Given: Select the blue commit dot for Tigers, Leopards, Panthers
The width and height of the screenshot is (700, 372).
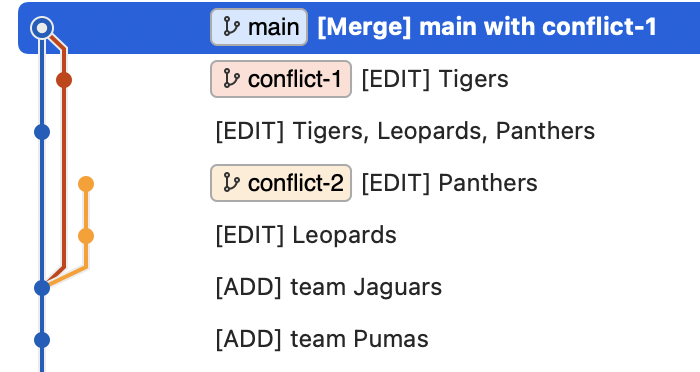Looking at the screenshot, I should [42, 132].
